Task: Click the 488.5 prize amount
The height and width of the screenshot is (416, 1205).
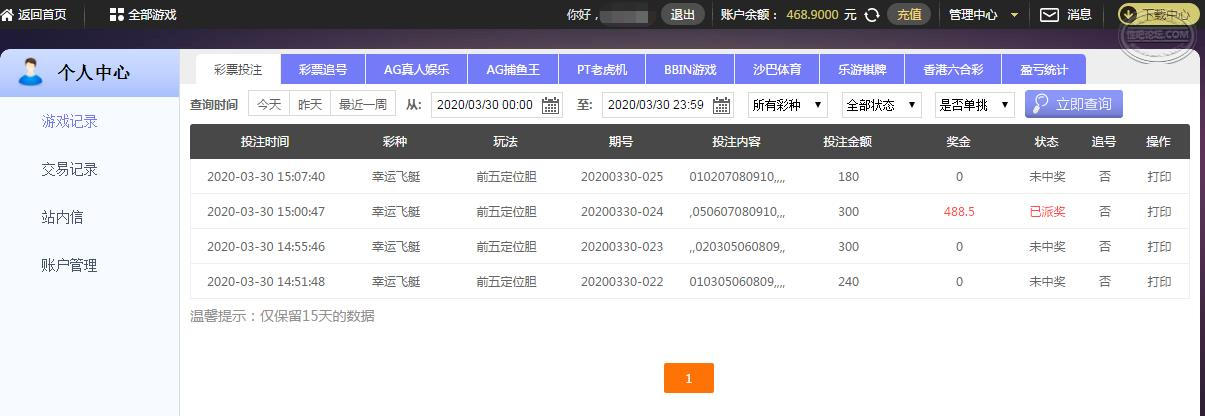Action: pyautogui.click(x=959, y=212)
